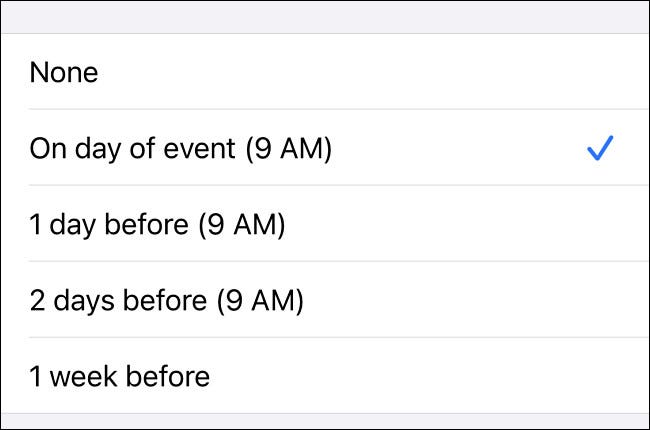650x430 pixels.
Task: Click the word None in list
Action: 64,73
